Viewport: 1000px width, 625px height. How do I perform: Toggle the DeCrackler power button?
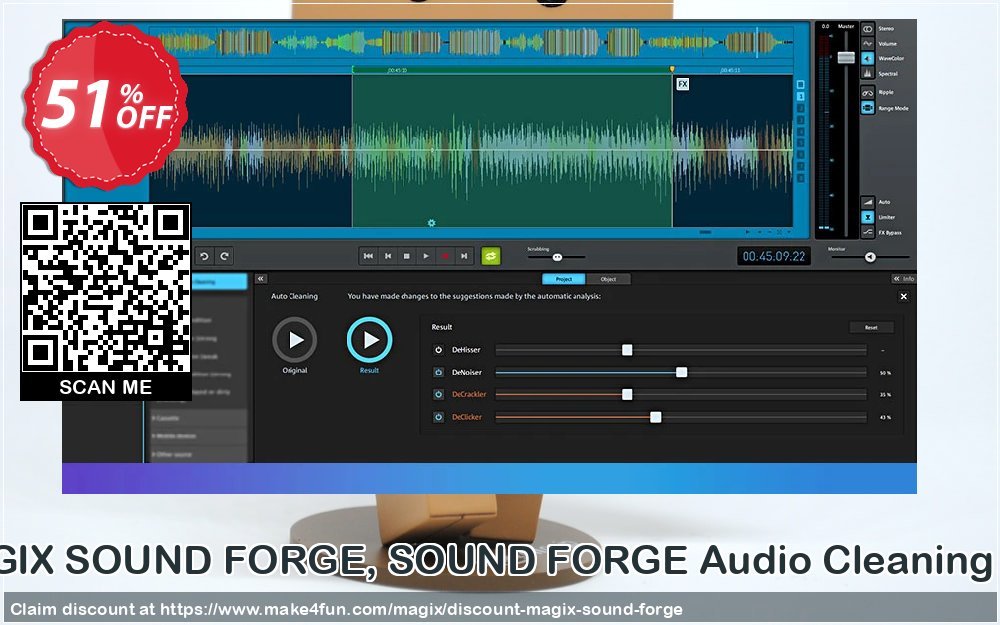[438, 395]
